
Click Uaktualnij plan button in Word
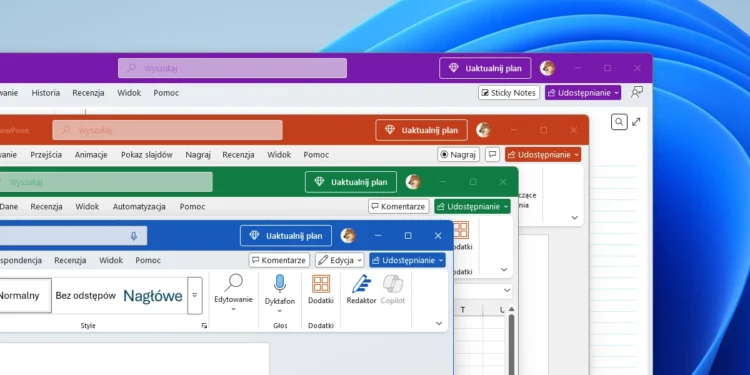pyautogui.click(x=286, y=235)
